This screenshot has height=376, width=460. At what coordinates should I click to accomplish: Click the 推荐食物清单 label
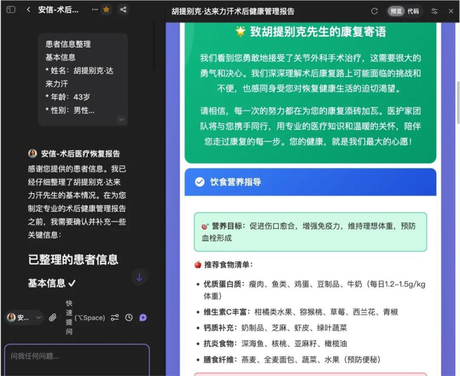[x=224, y=265]
